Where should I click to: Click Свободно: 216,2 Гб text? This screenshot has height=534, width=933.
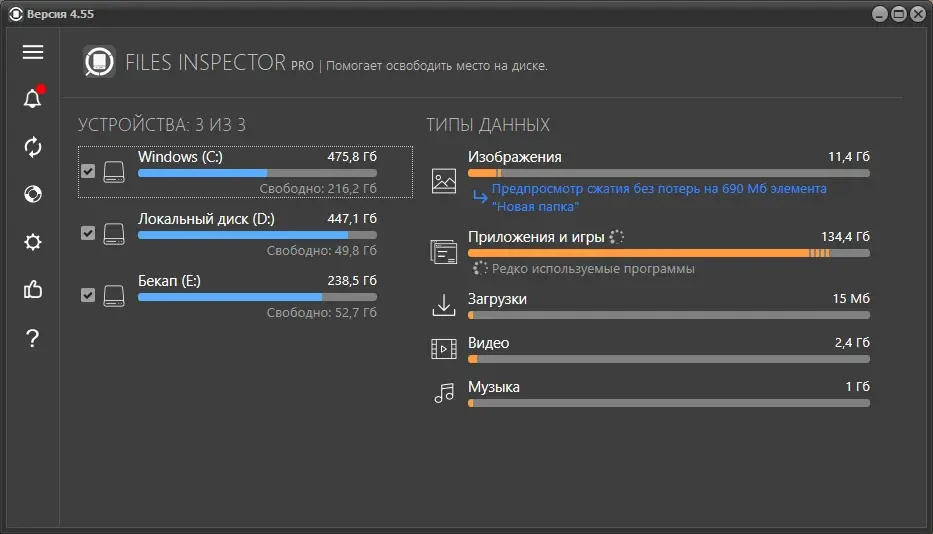pyautogui.click(x=318, y=189)
